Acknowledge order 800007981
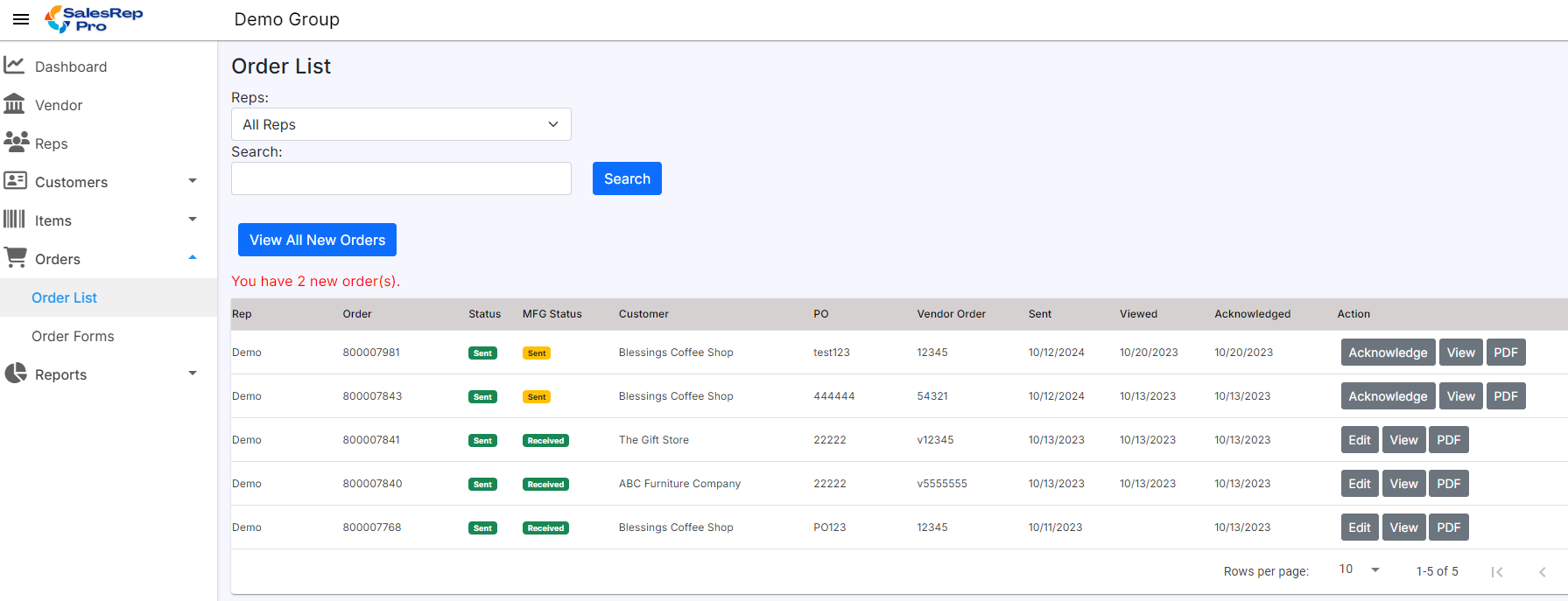The width and height of the screenshot is (1568, 601). (x=1388, y=353)
